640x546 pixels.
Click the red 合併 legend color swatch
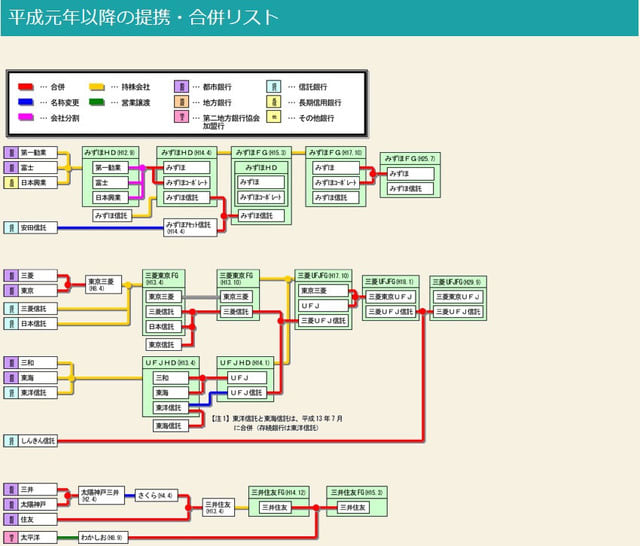tap(26, 87)
